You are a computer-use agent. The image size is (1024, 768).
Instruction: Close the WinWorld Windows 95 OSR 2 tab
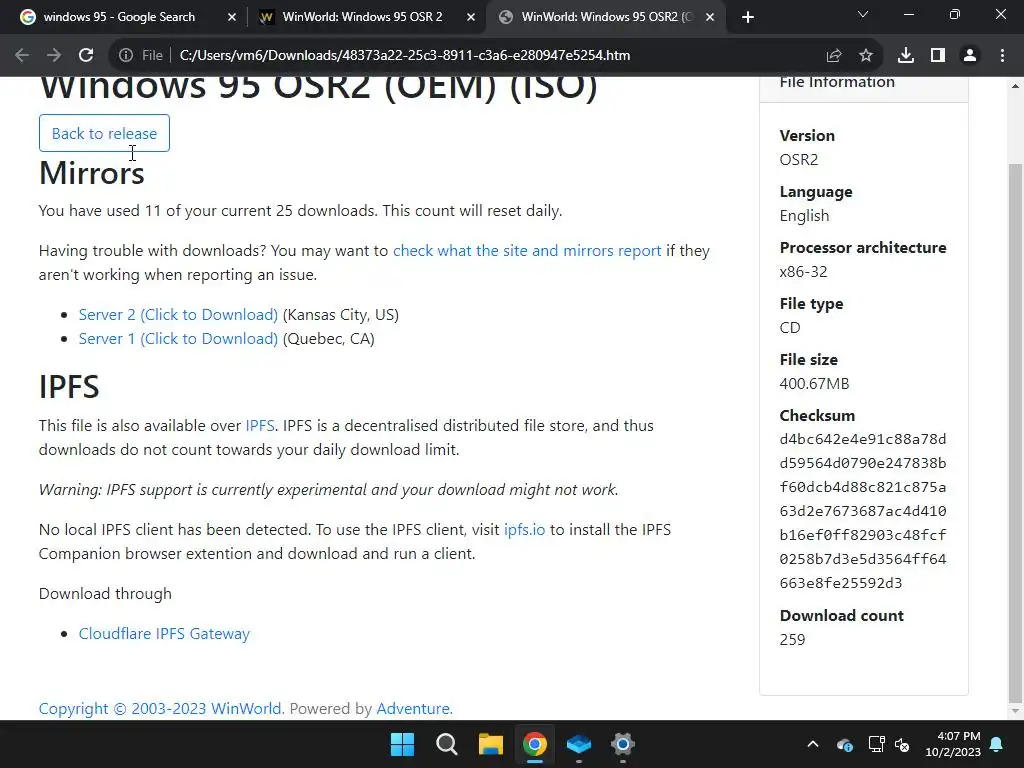click(x=471, y=17)
